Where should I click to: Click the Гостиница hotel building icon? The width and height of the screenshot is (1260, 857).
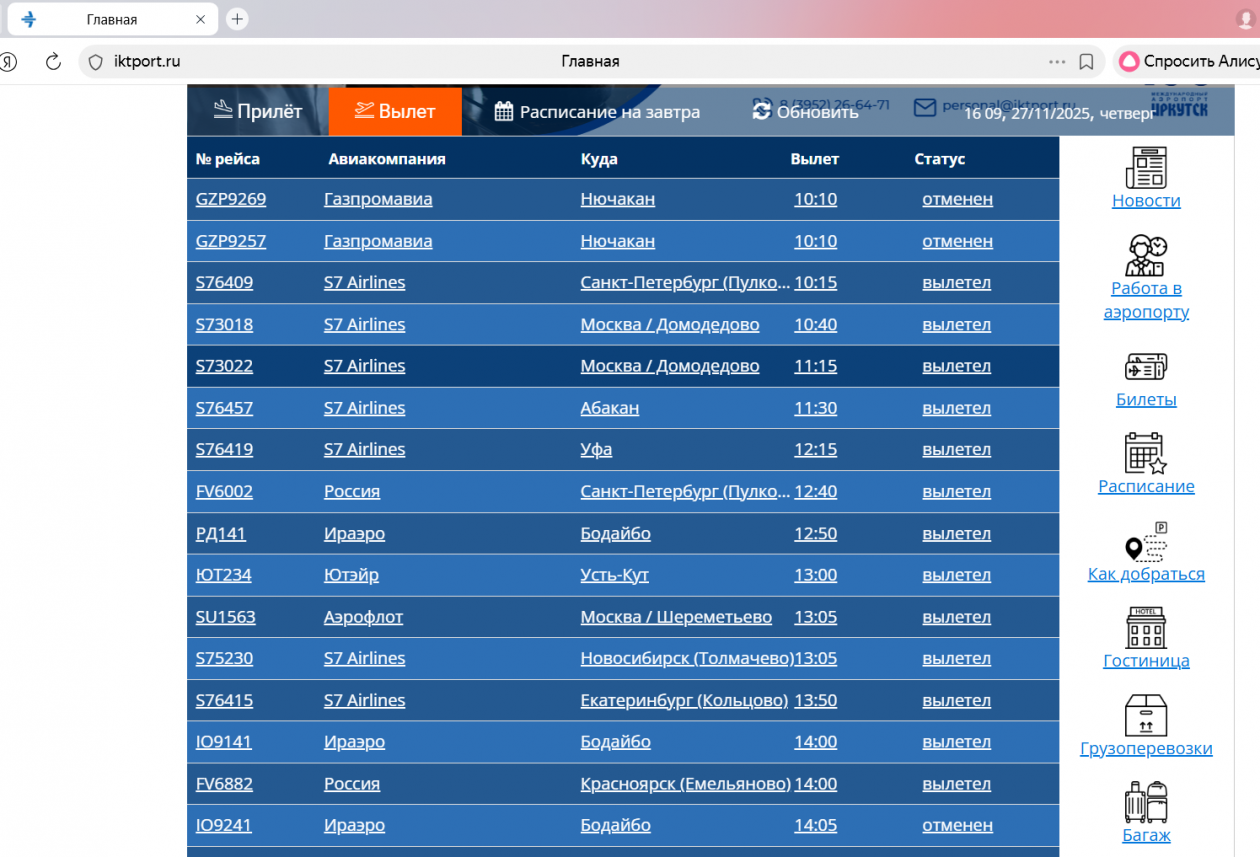(x=1146, y=628)
